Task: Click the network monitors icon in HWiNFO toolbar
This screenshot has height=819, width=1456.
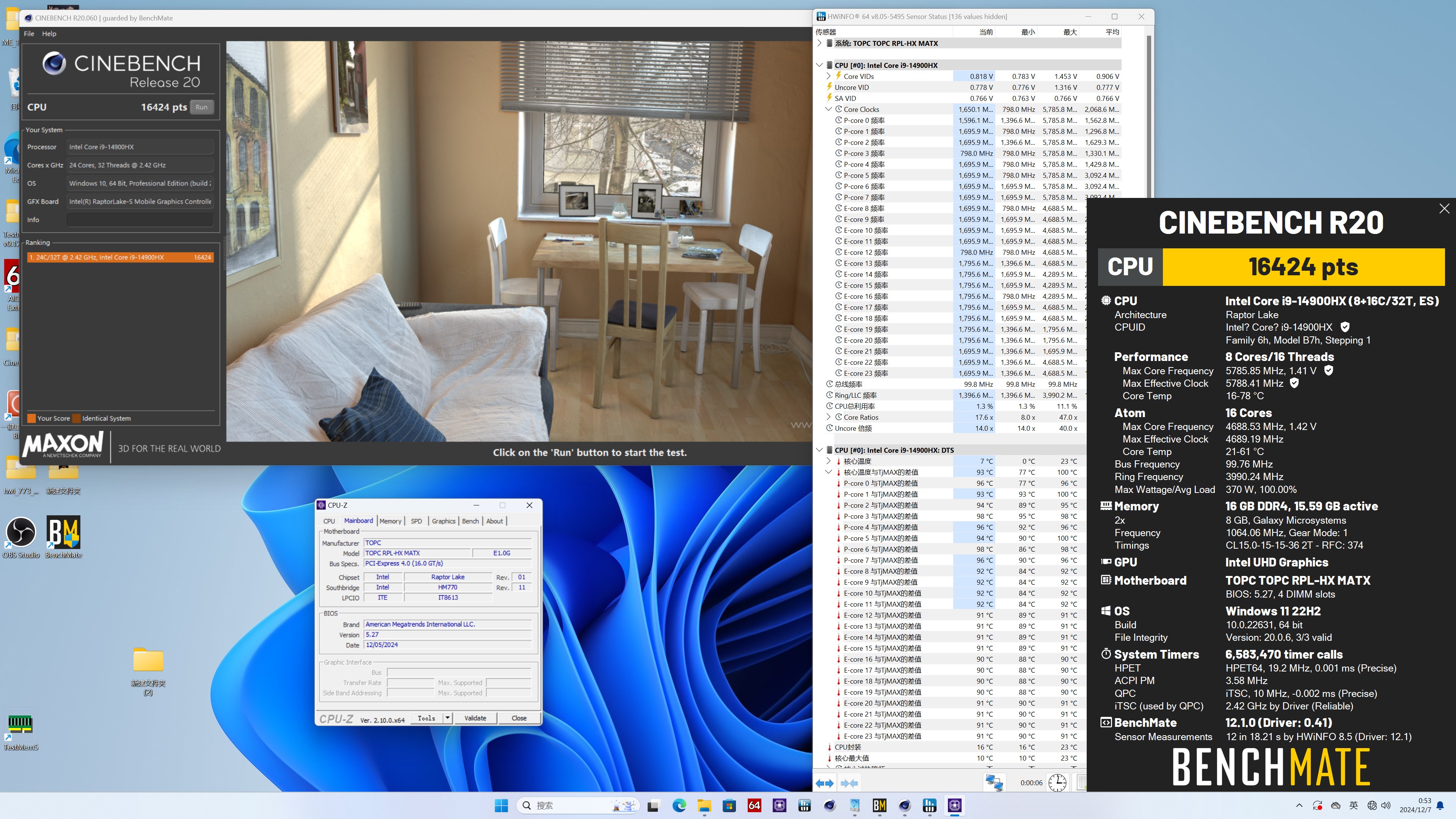Action: 994,783
